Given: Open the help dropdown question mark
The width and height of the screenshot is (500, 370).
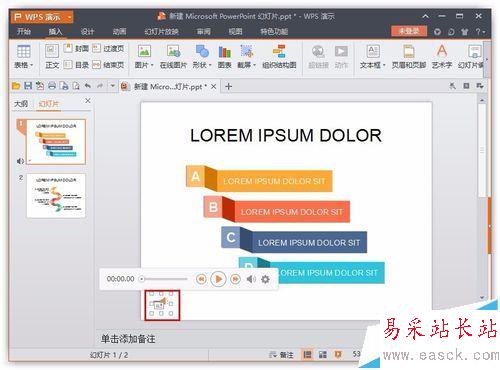Looking at the screenshot, I should point(480,32).
